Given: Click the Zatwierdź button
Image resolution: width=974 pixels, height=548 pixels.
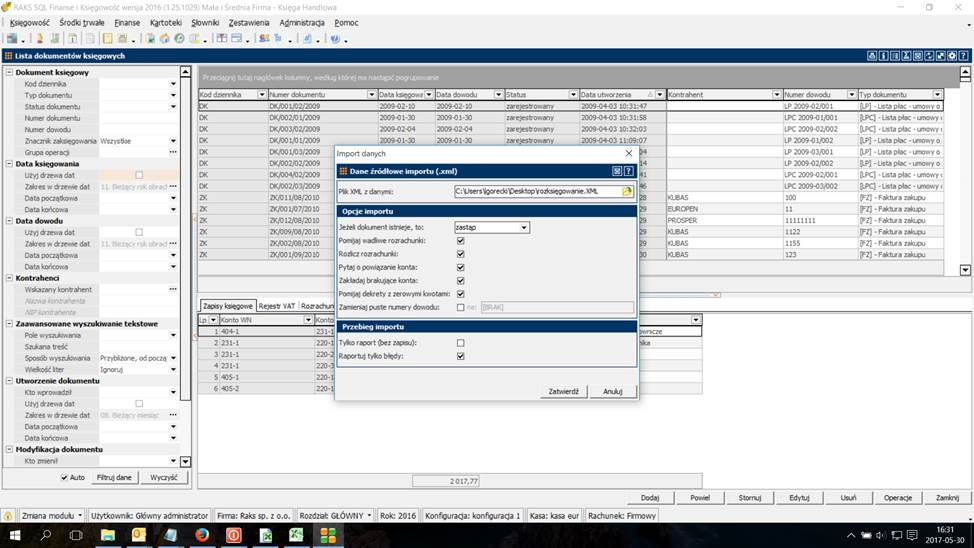Looking at the screenshot, I should [x=563, y=391].
